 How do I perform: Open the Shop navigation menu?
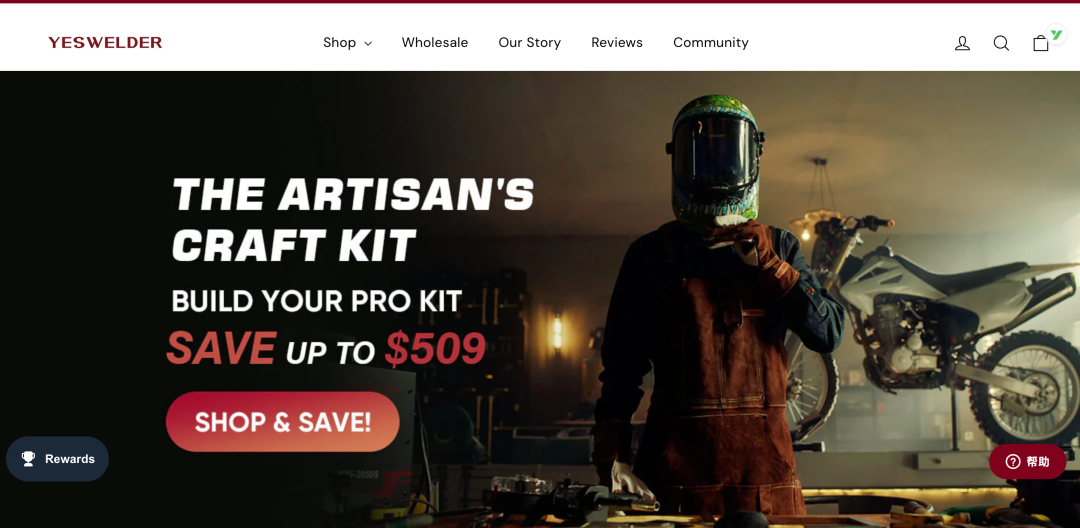click(347, 43)
